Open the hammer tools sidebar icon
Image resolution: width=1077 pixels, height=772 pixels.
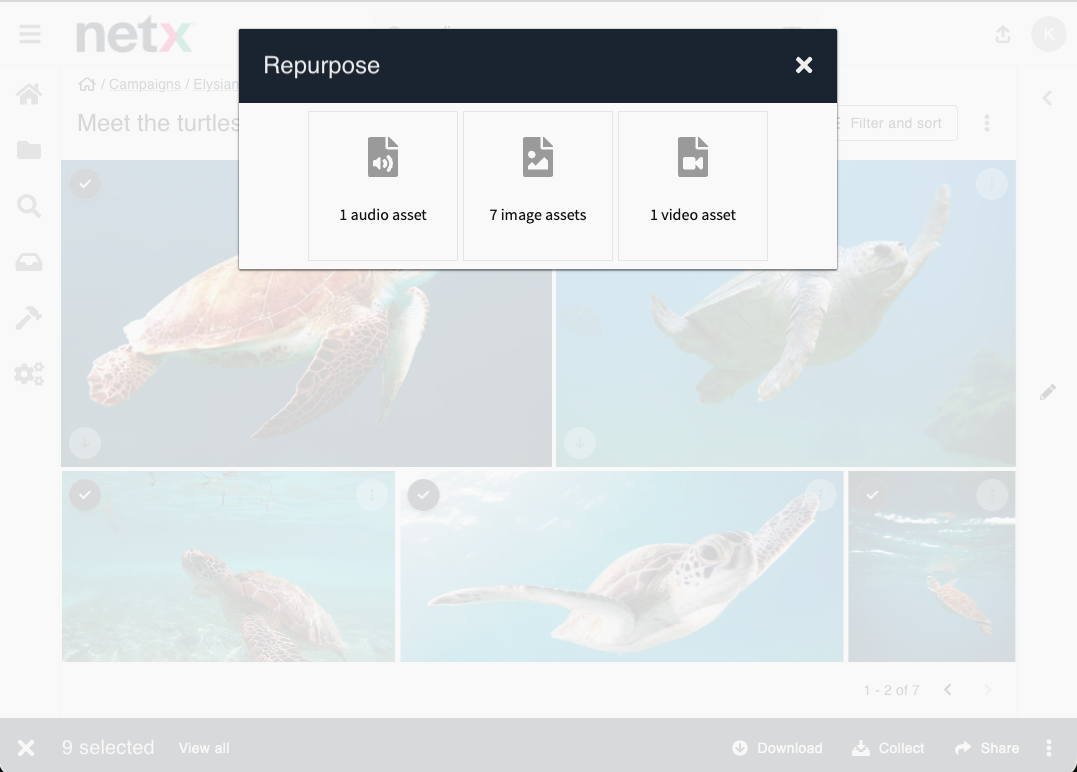pyautogui.click(x=29, y=318)
